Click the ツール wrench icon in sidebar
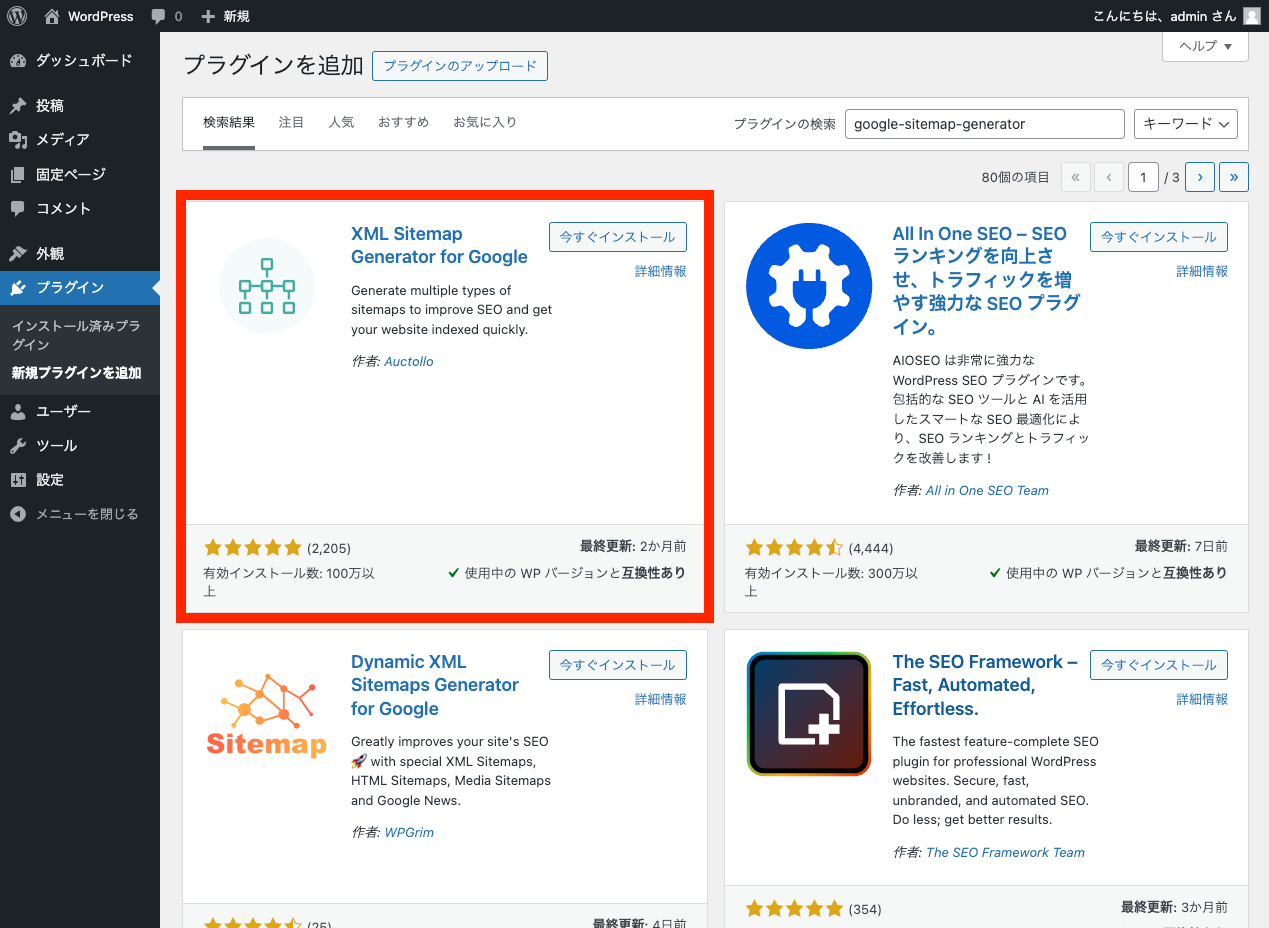Viewport: 1269px width, 928px height. tap(18, 446)
